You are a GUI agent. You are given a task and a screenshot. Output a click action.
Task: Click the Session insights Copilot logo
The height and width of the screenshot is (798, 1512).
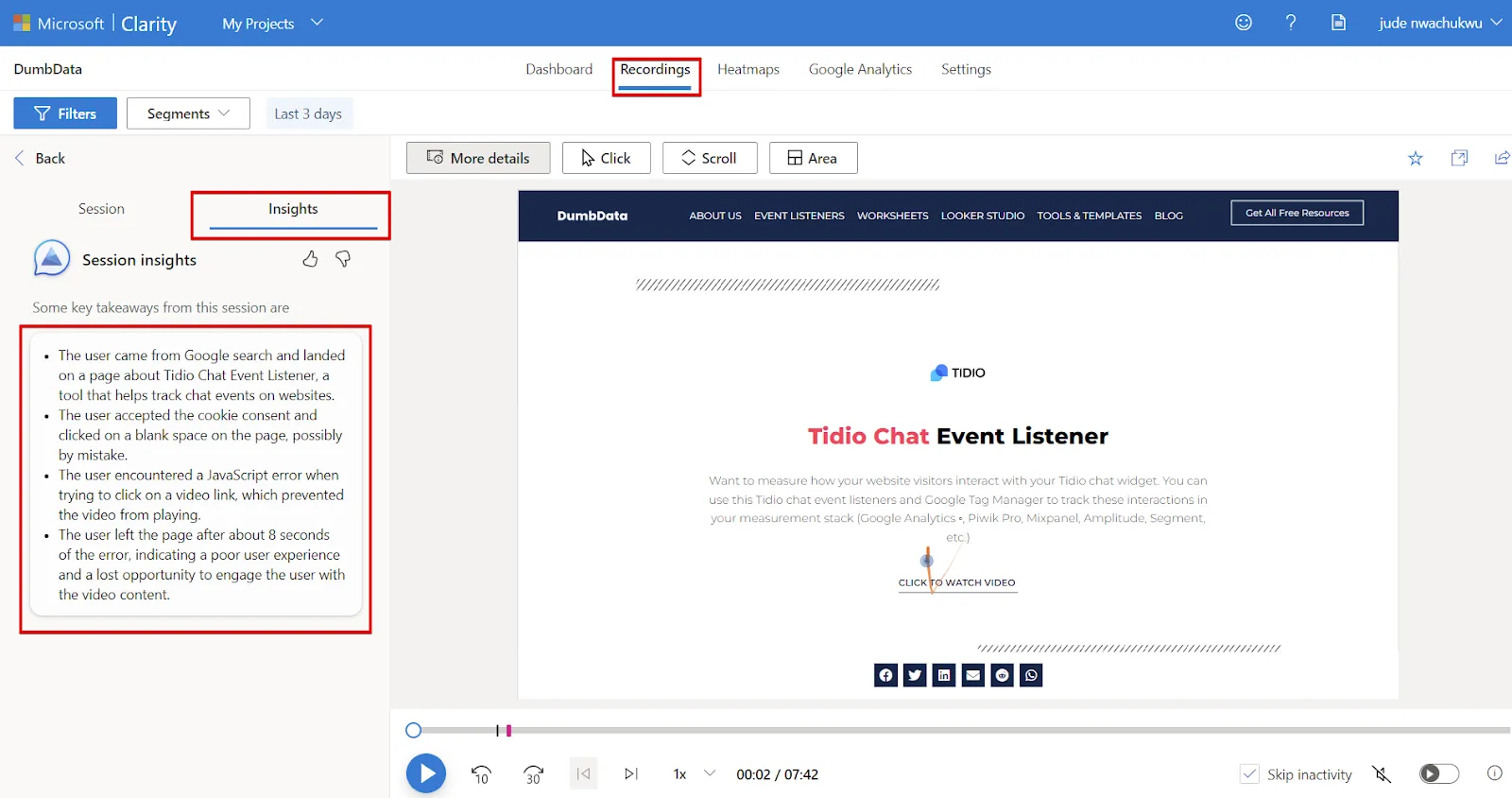point(52,258)
